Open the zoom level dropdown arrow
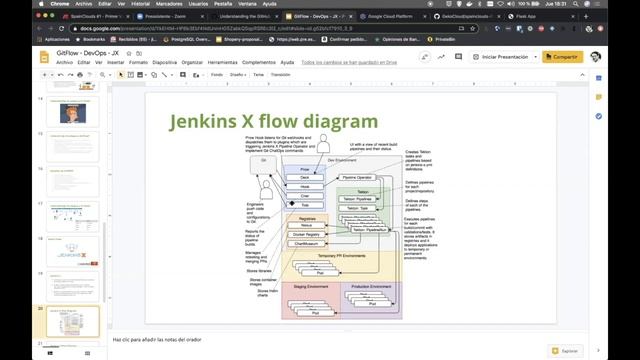The width and height of the screenshot is (640, 360). click(x=109, y=75)
